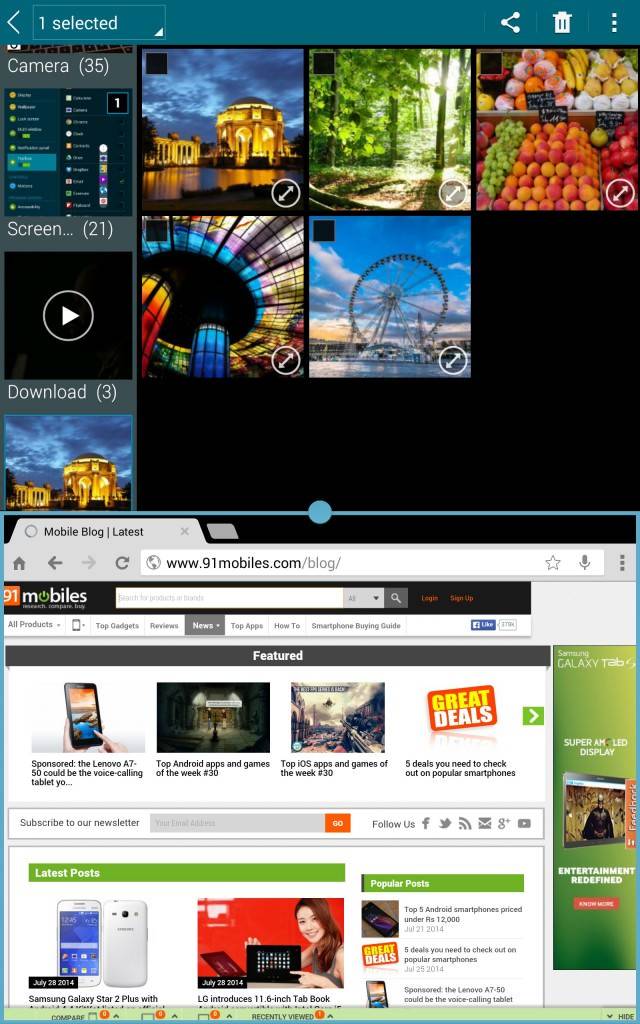640x1024 pixels.
Task: Expand the stained glass photo full screen
Action: [x=285, y=360]
